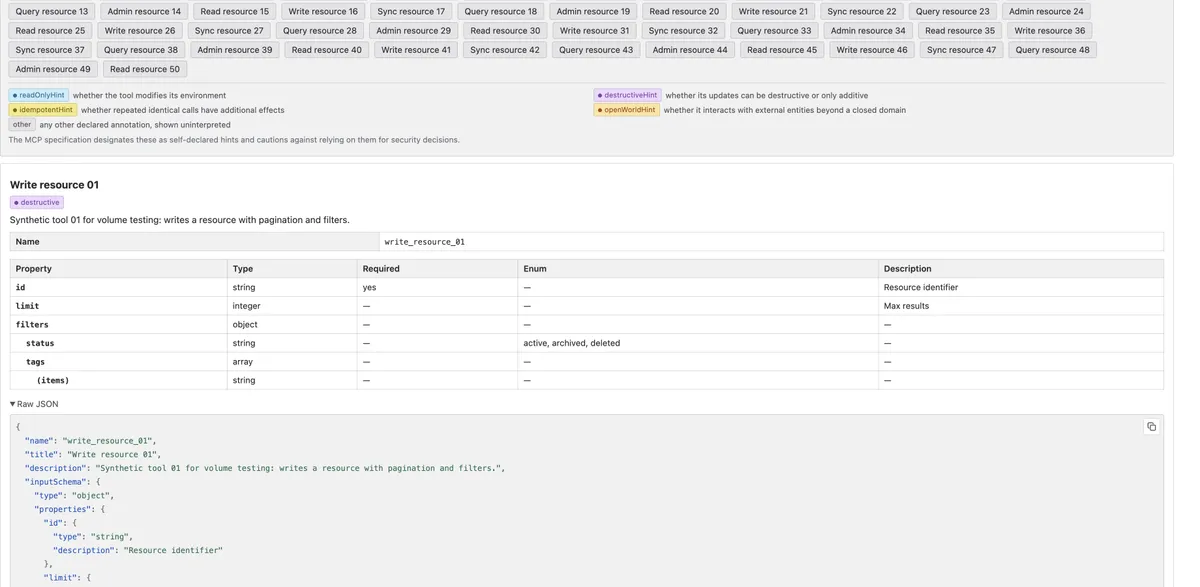Image resolution: width=1200 pixels, height=587 pixels.
Task: Open Read resource 50
Action: pyautogui.click(x=145, y=69)
